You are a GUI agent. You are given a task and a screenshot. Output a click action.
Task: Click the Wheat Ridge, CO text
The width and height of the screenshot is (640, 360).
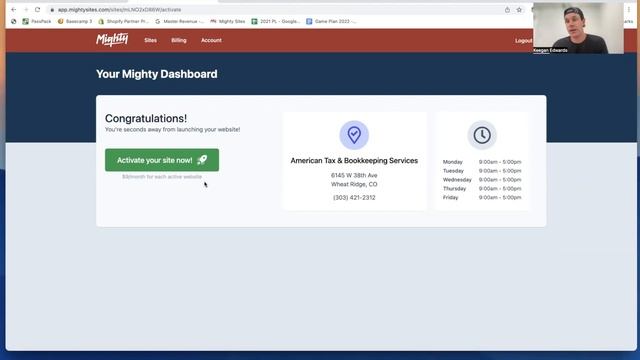[x=354, y=184]
